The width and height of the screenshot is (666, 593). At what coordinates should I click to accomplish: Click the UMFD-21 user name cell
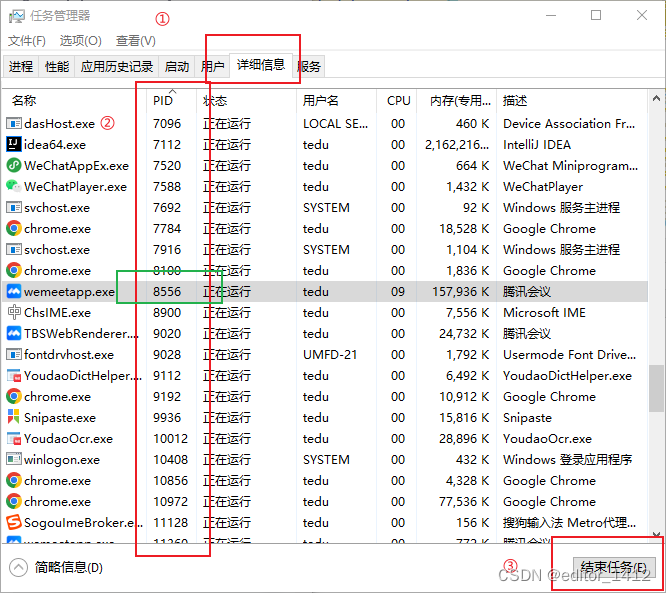[330, 355]
